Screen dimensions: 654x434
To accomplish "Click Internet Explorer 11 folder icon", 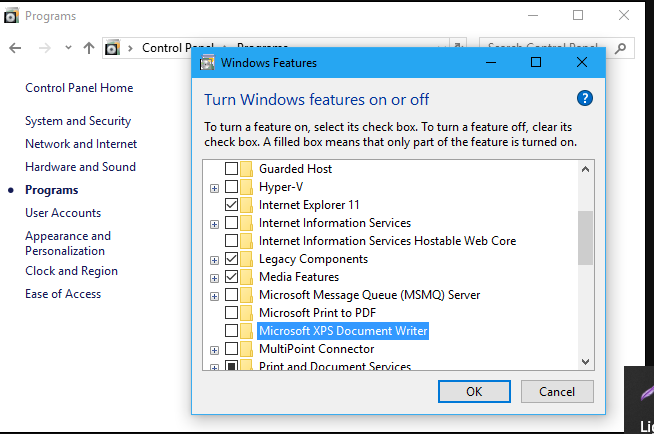I will [x=247, y=205].
